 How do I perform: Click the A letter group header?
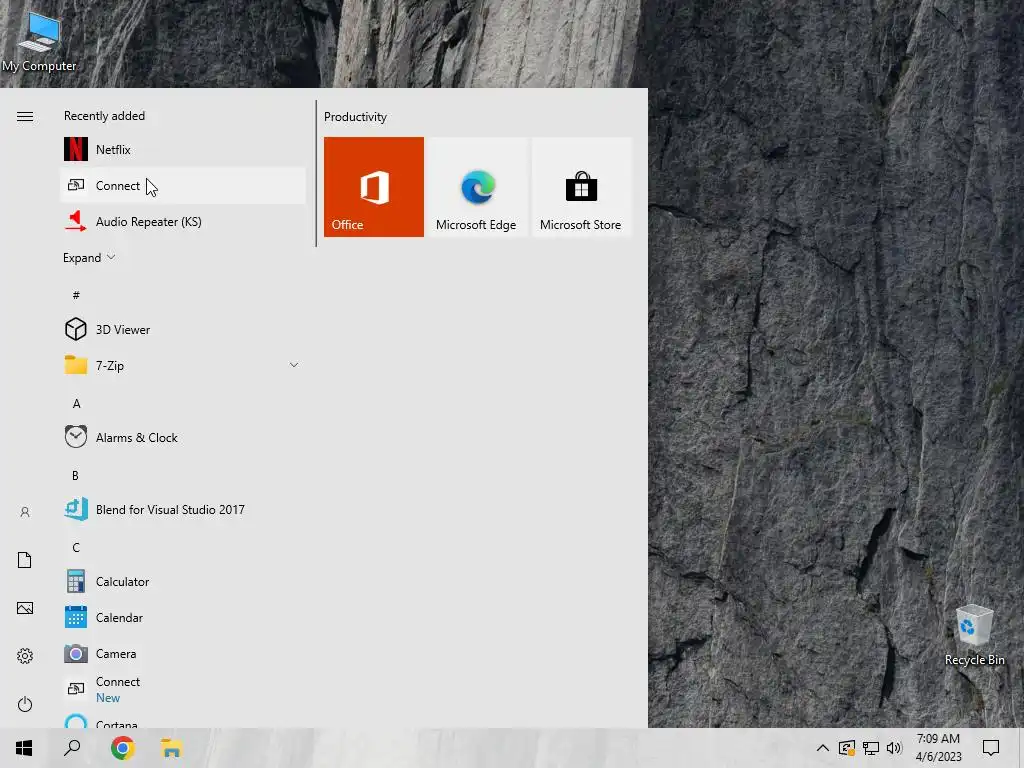76,404
